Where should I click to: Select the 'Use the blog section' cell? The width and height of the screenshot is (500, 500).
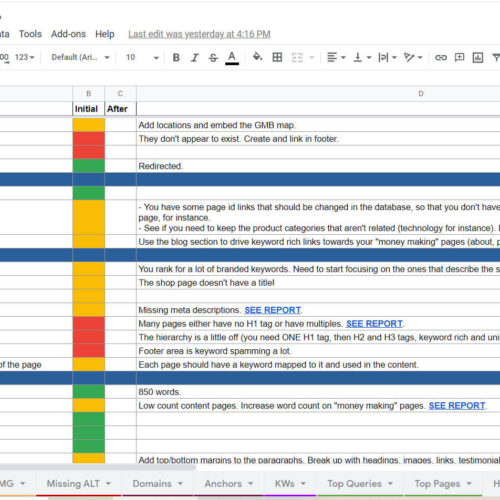click(318, 242)
